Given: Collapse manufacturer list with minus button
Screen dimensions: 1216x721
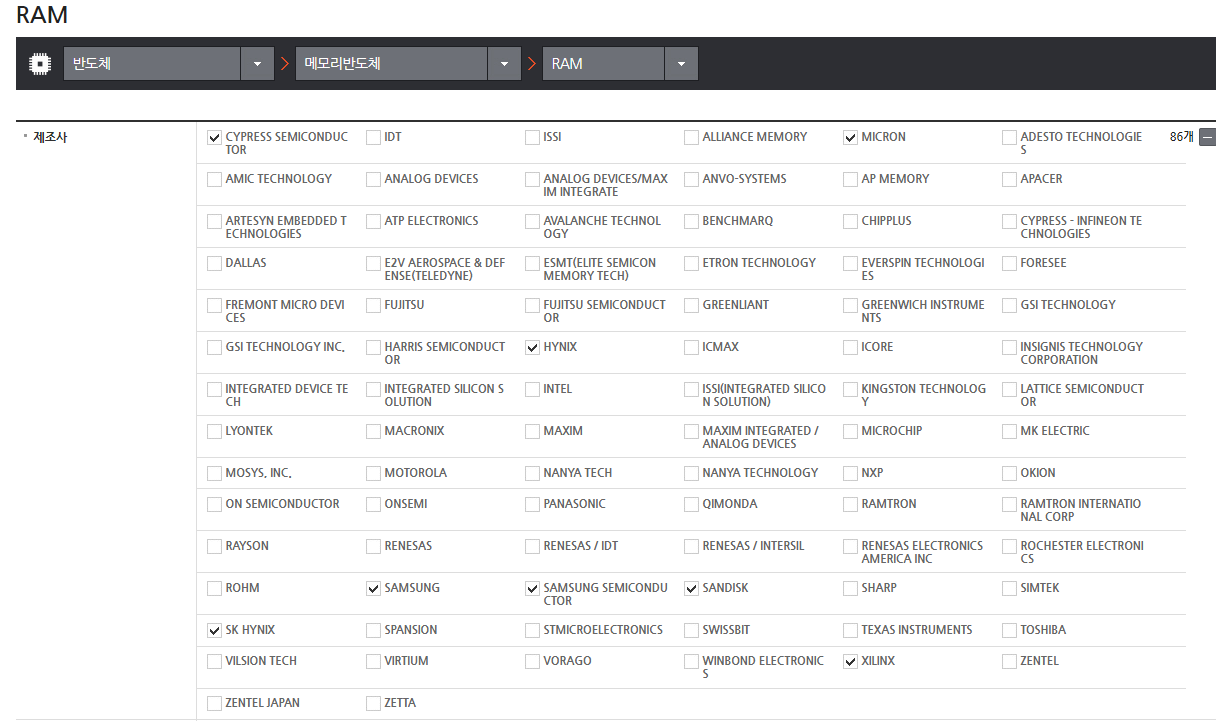Looking at the screenshot, I should click(1207, 137).
